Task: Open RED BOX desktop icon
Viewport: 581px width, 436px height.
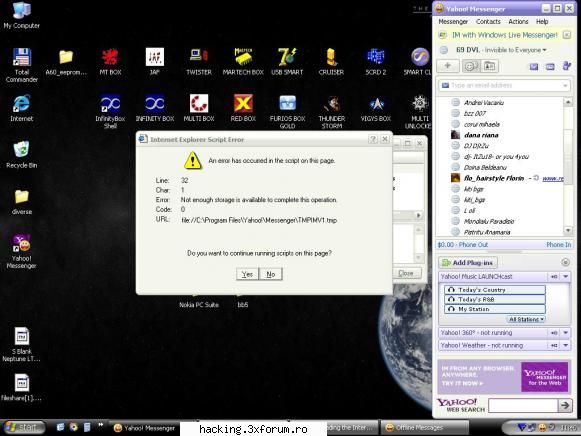Action: (x=243, y=108)
